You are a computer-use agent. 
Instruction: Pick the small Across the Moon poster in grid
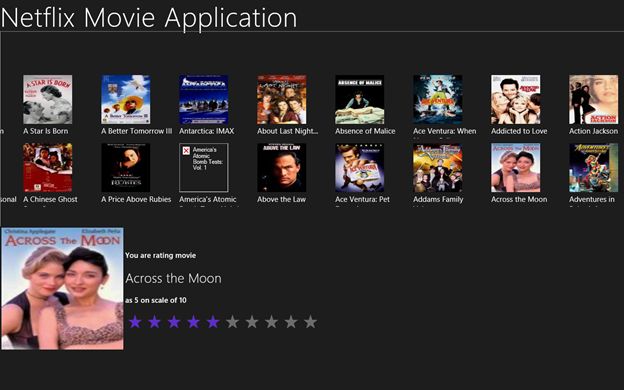click(515, 168)
